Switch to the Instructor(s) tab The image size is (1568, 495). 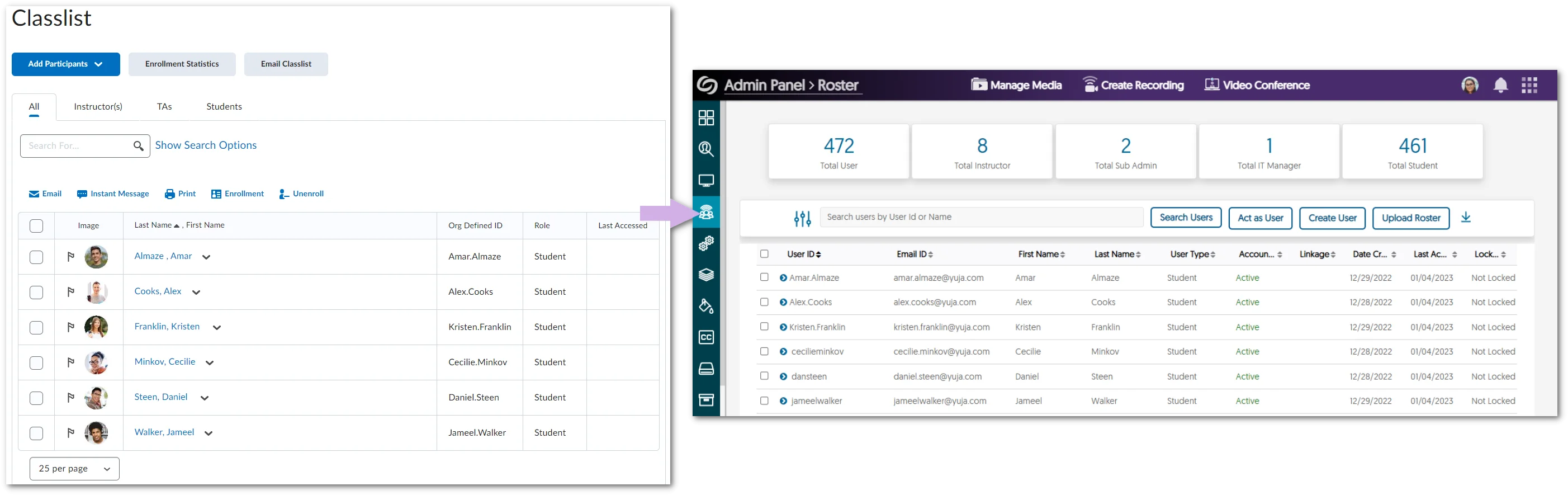click(x=98, y=106)
